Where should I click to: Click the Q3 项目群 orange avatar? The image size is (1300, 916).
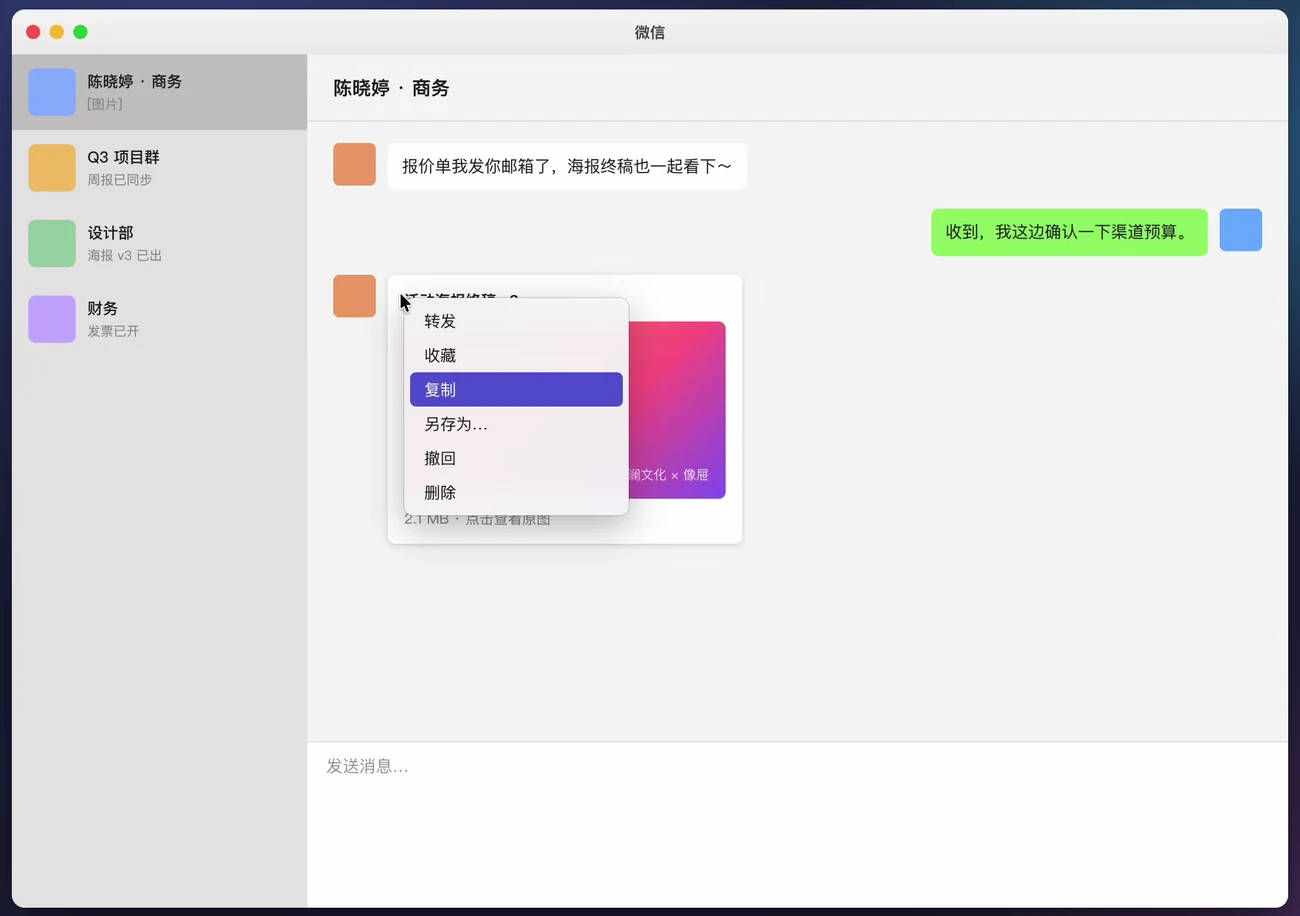tap(52, 168)
